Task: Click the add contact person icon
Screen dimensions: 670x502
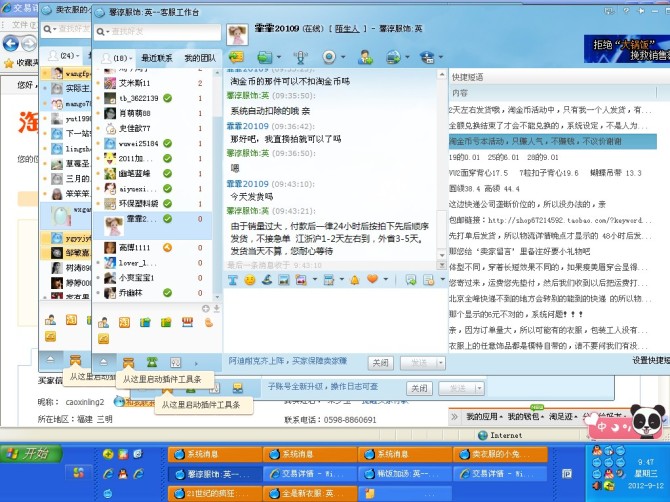Action: click(x=365, y=57)
